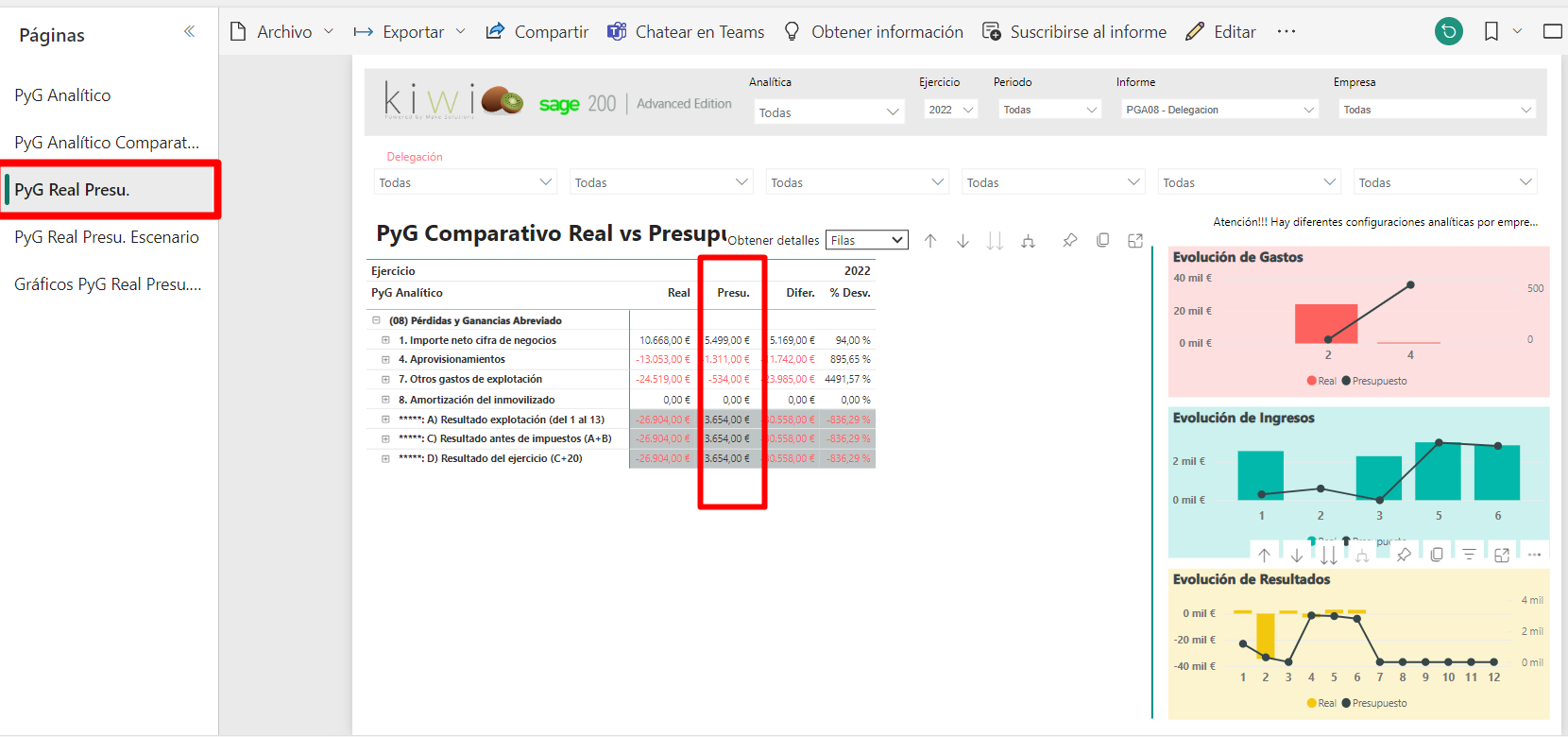
Task: Expand row 8. Amortización del inmovilizado
Action: (385, 400)
